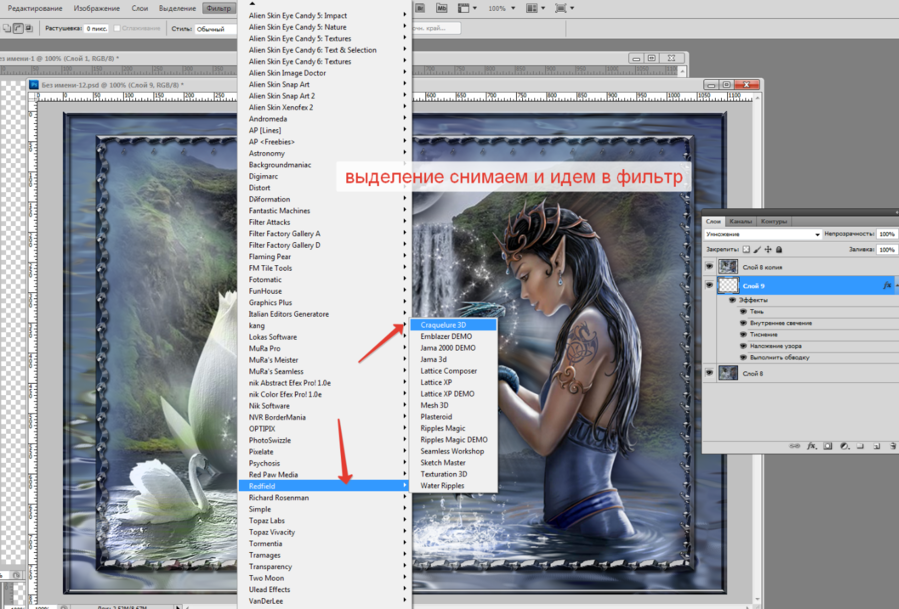Select the add to selection mode icon

point(8,28)
